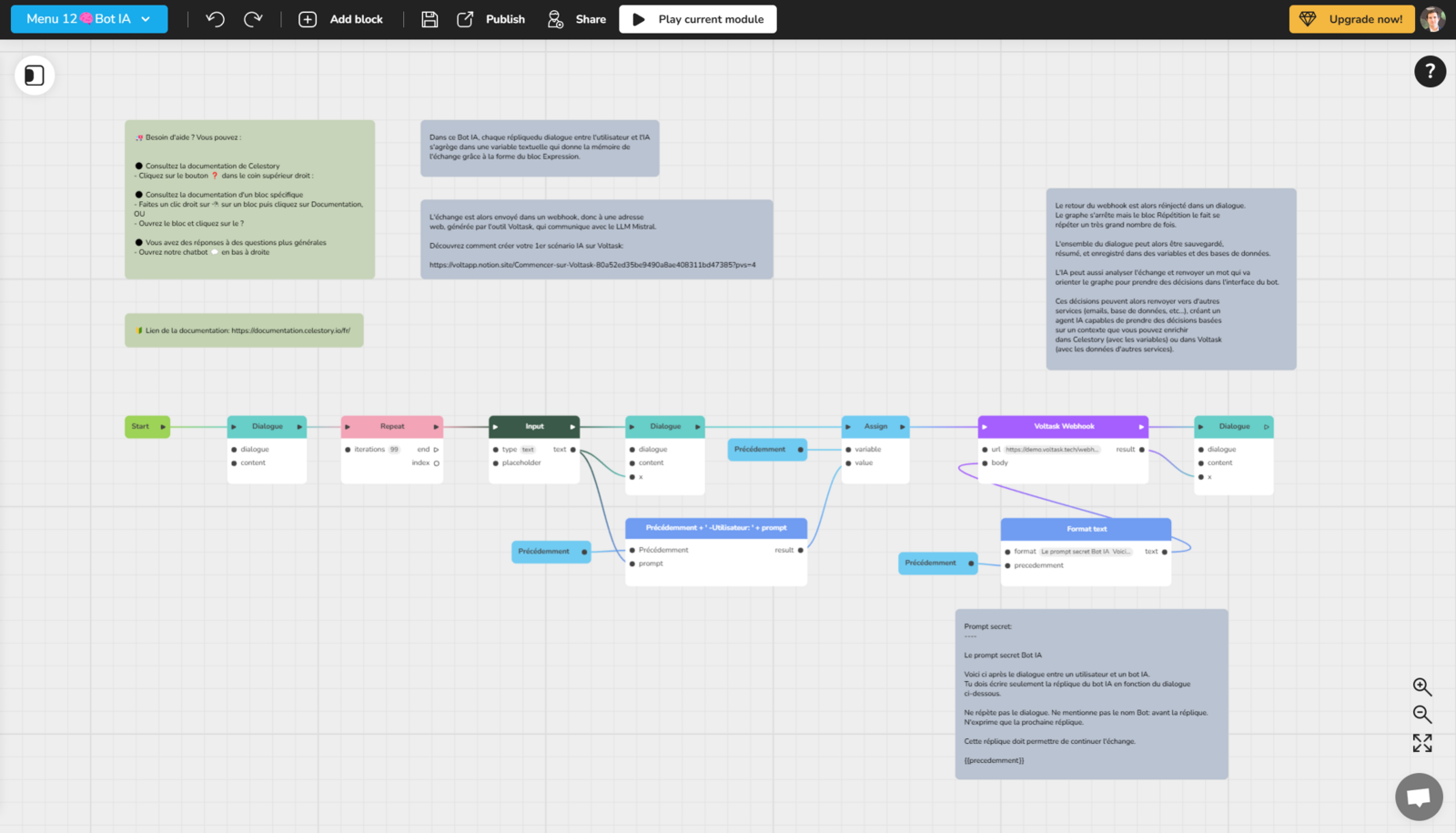Play current module

pyautogui.click(x=698, y=19)
